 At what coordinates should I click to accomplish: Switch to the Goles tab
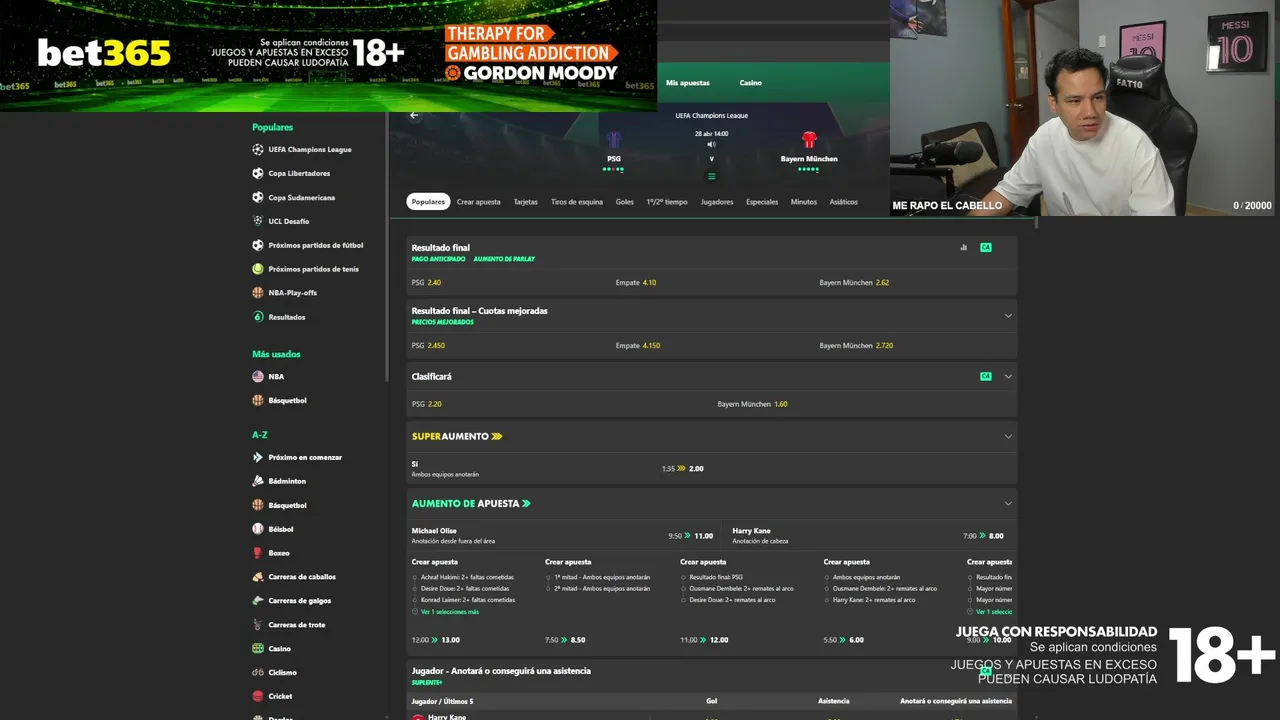[x=625, y=202]
